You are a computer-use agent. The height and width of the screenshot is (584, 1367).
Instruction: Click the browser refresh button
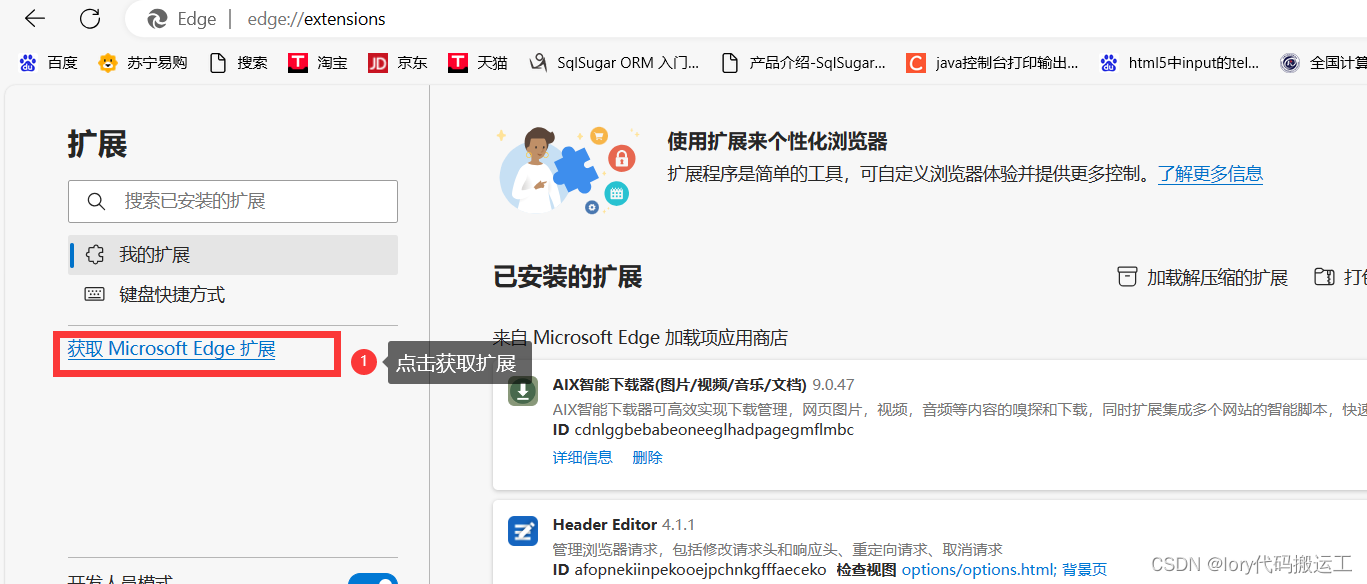click(89, 18)
